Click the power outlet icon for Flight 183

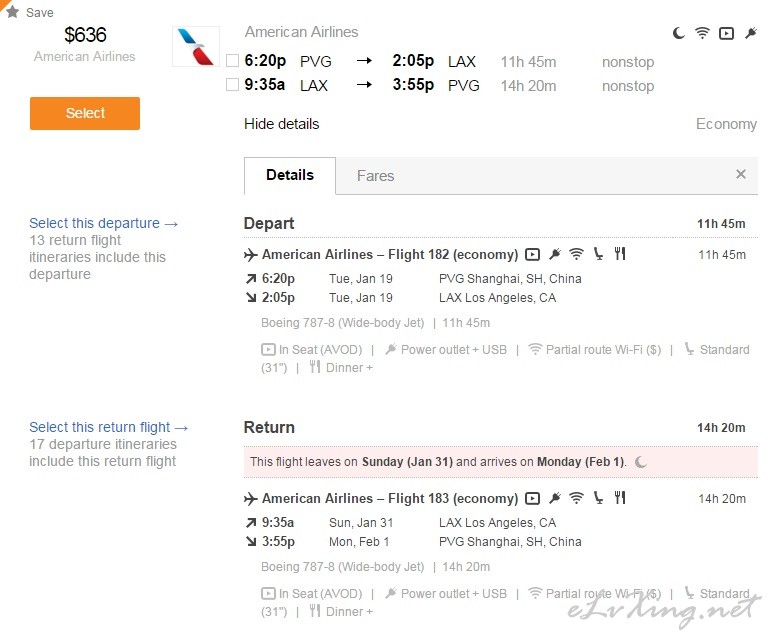(555, 498)
